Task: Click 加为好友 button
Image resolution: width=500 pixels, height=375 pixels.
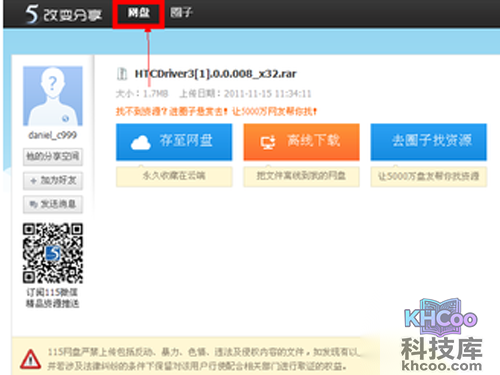Action: click(x=53, y=181)
